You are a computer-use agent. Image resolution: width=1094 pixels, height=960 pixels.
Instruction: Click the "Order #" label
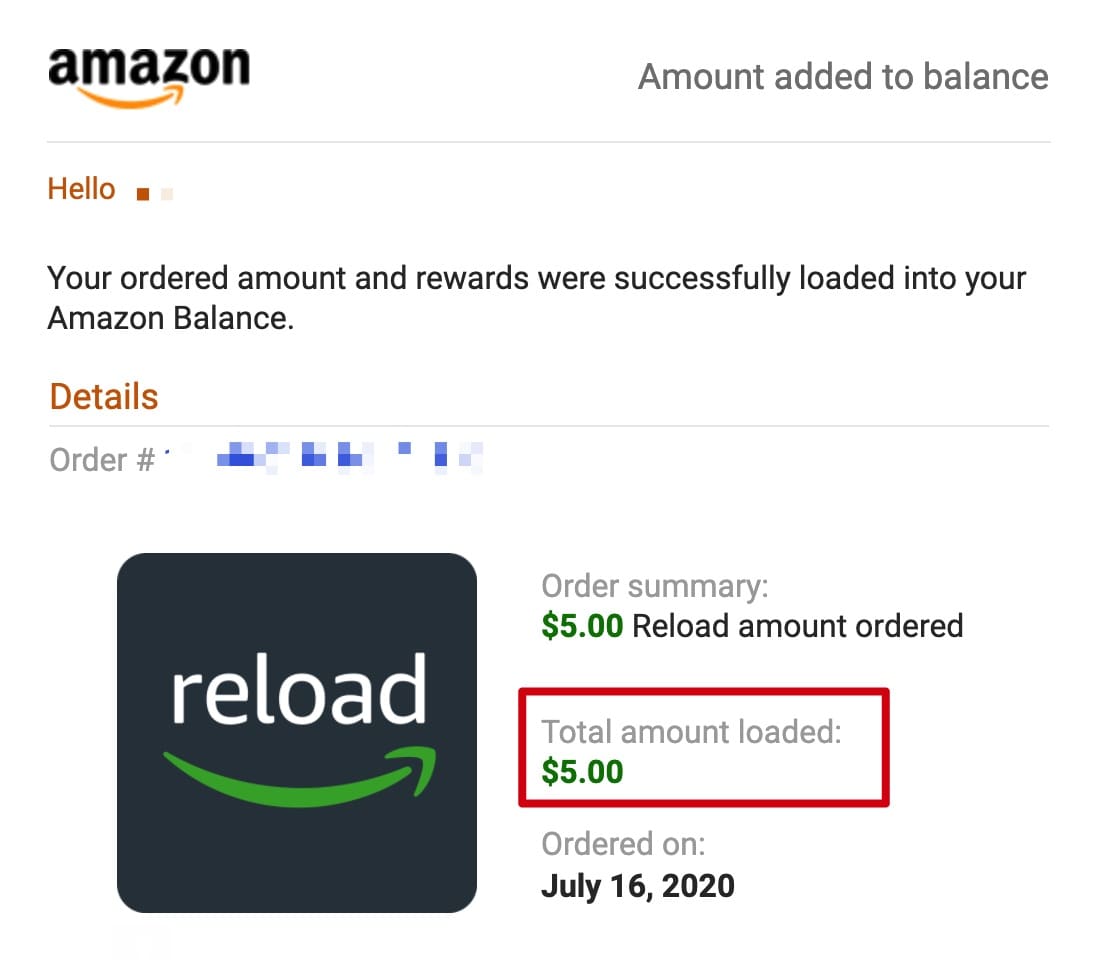[101, 460]
